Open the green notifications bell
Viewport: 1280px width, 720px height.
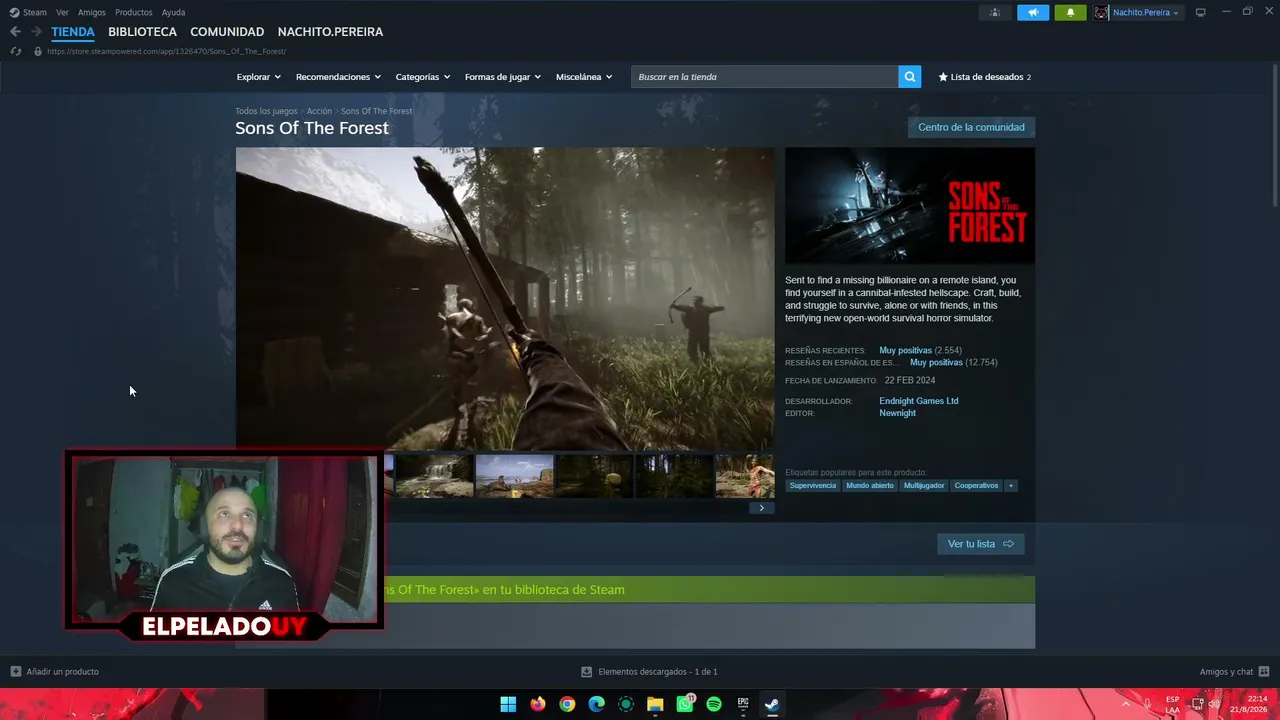coord(1070,12)
